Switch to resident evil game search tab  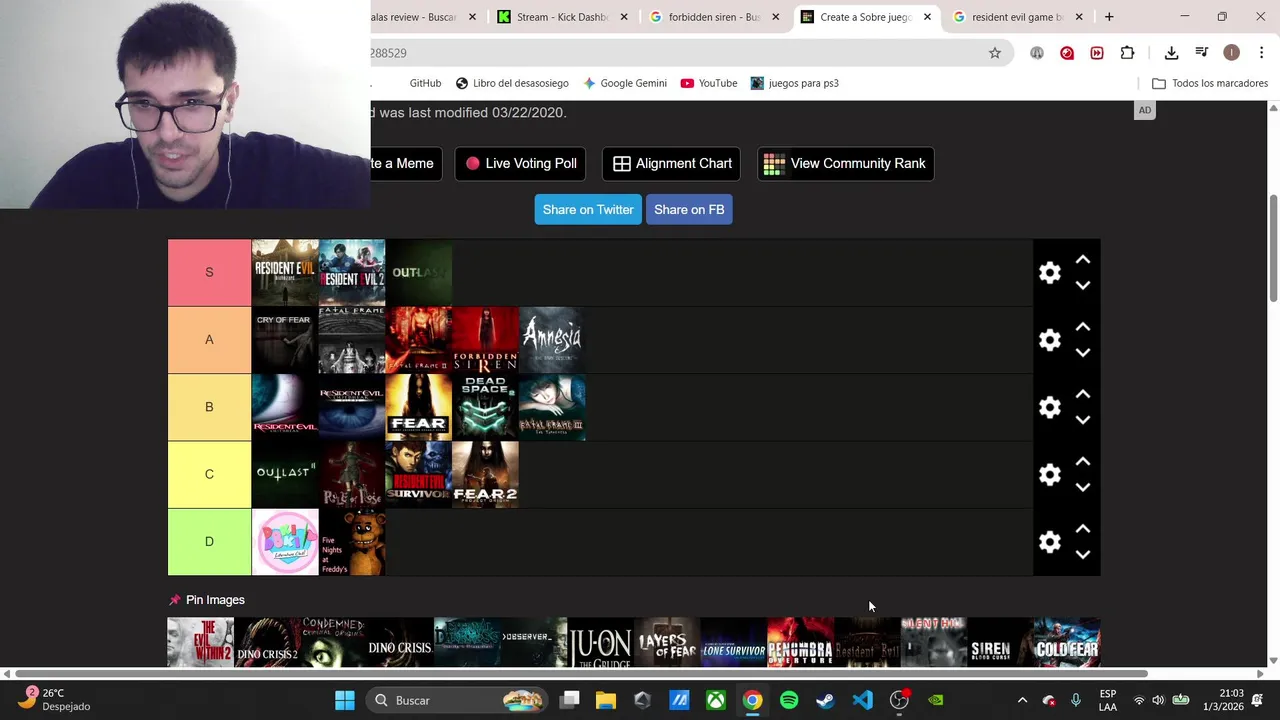pyautogui.click(x=1018, y=17)
